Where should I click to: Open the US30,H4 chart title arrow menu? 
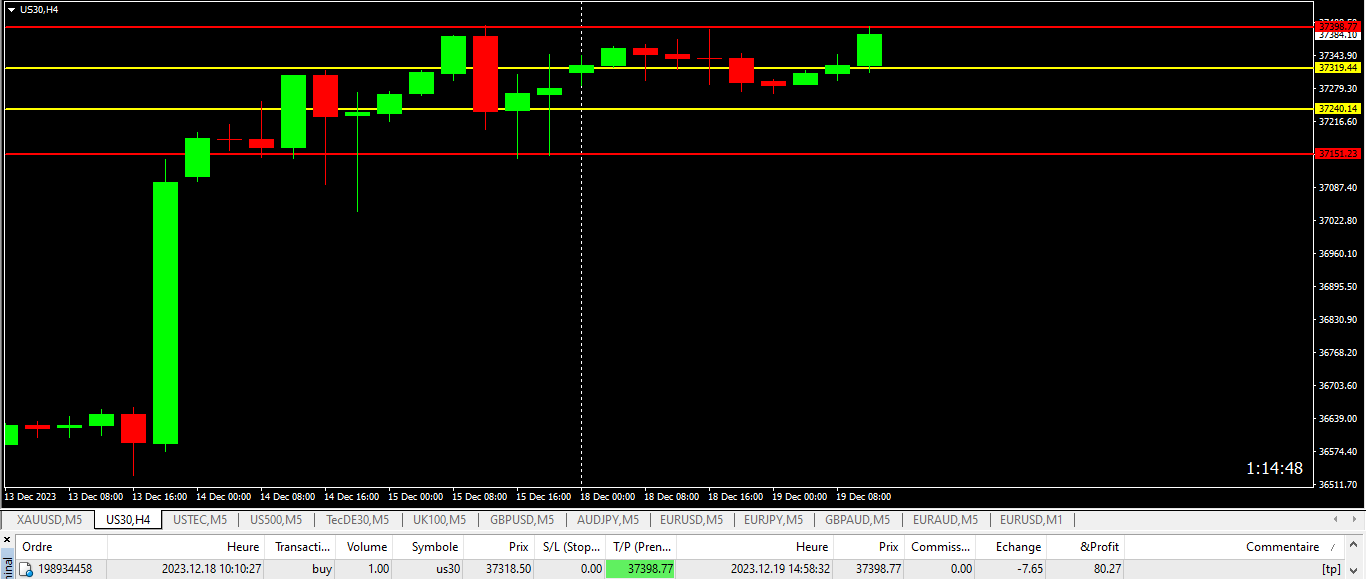pyautogui.click(x=11, y=9)
